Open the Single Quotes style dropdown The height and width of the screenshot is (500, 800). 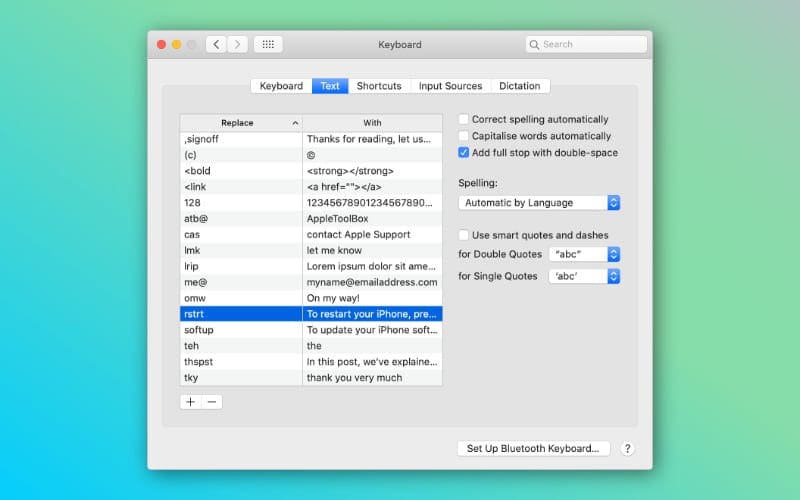point(584,276)
